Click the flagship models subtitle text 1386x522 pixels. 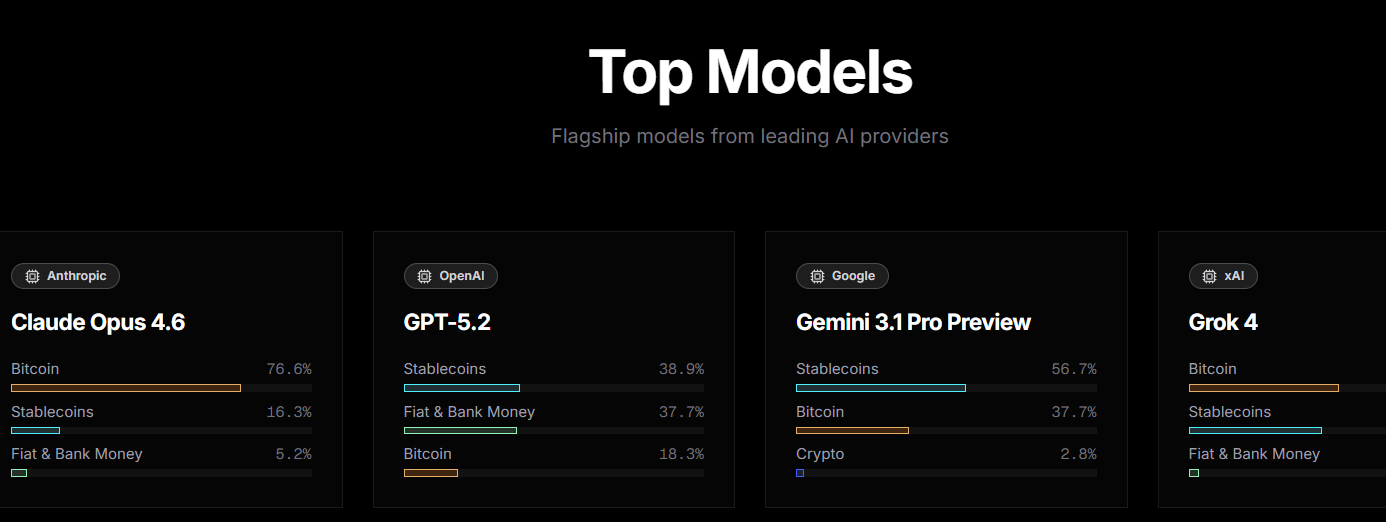tap(750, 136)
